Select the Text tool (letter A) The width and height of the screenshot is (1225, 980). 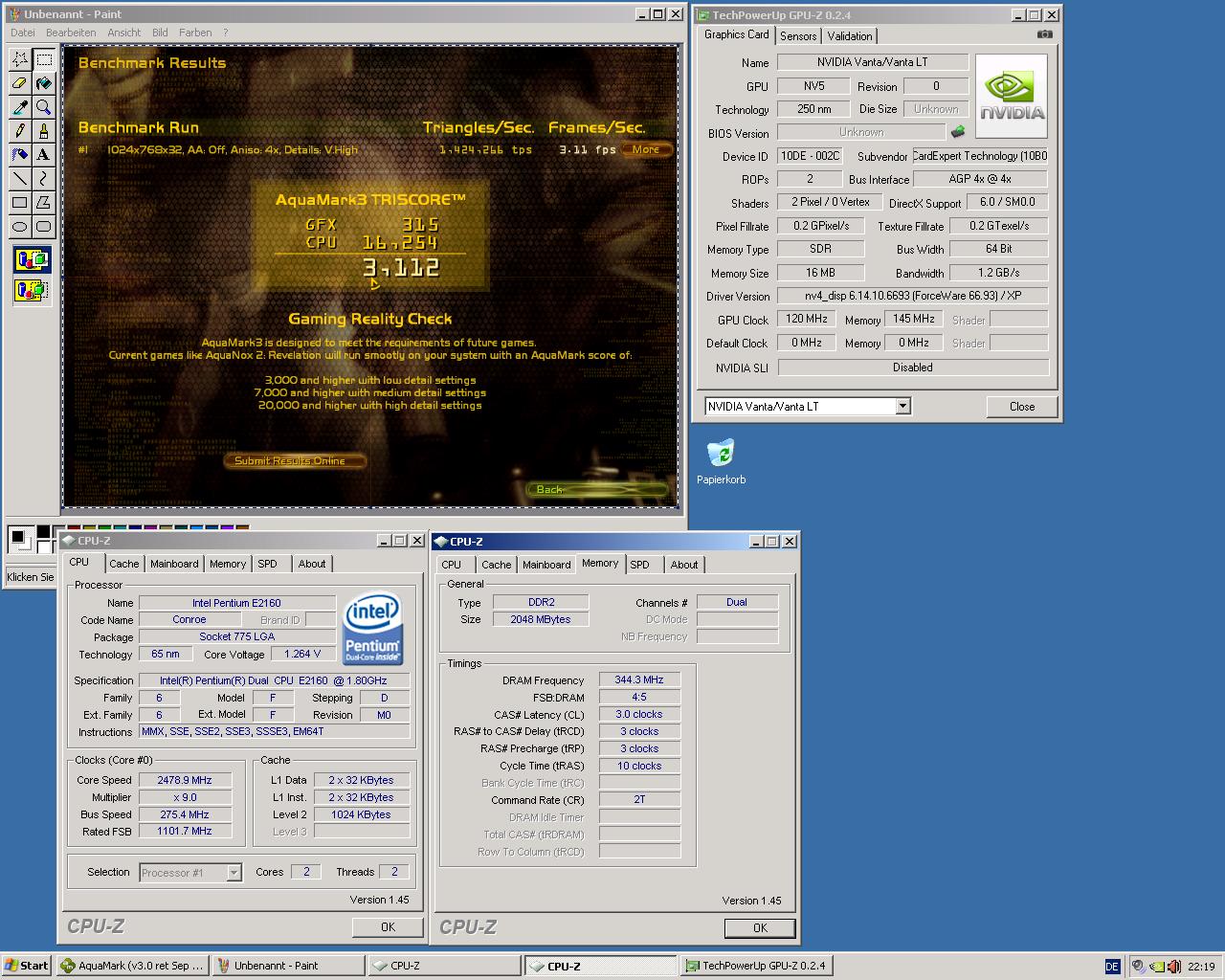pos(43,155)
